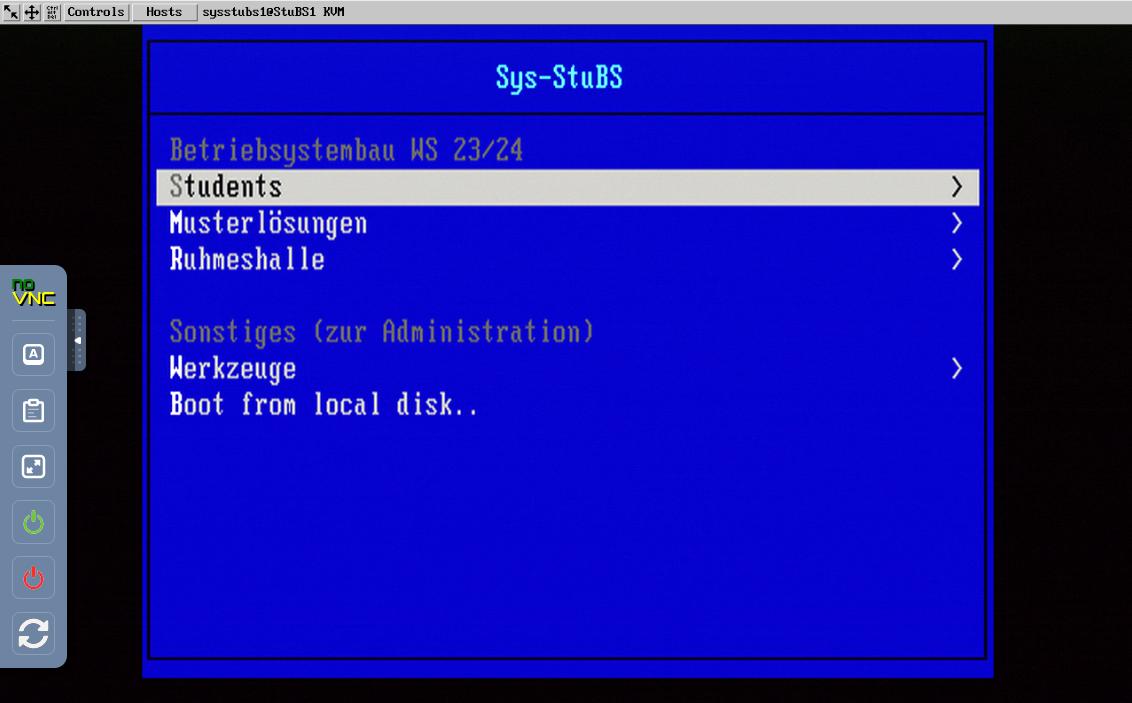Send Ctrl-Alt-Del with the top bar icon
Viewport: 1132px width, 703px height.
pyautogui.click(x=52, y=12)
